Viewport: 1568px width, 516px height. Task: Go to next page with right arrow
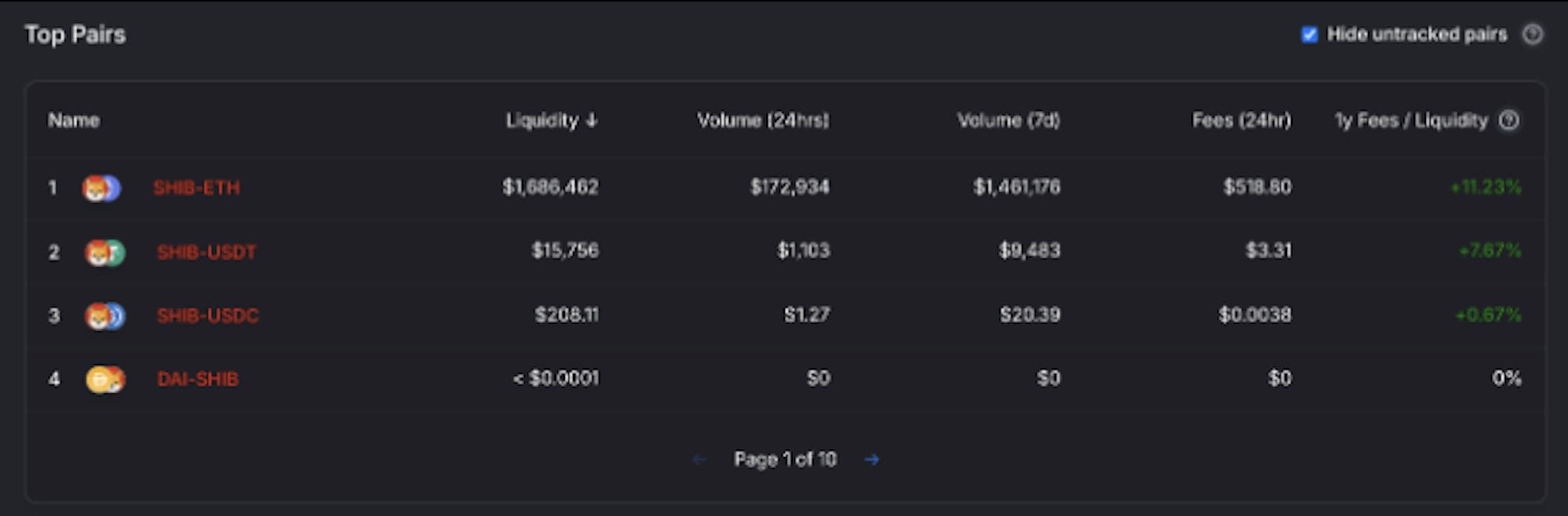coord(872,460)
